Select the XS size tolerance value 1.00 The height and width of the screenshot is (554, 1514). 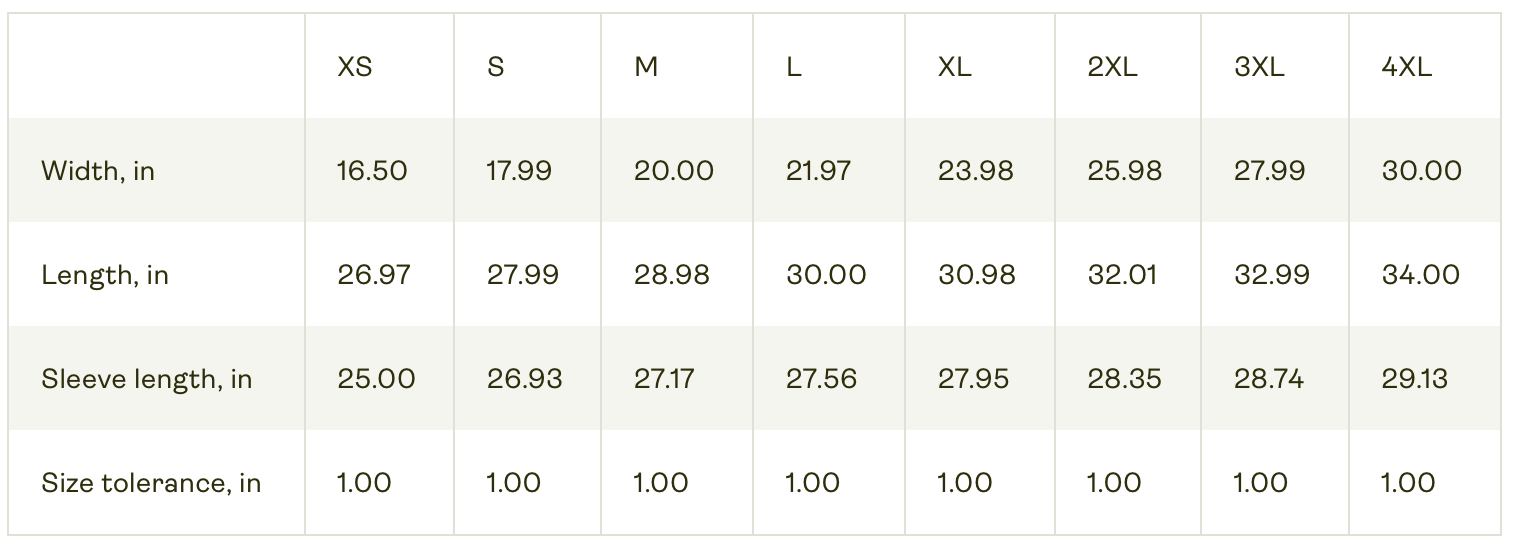tap(364, 483)
